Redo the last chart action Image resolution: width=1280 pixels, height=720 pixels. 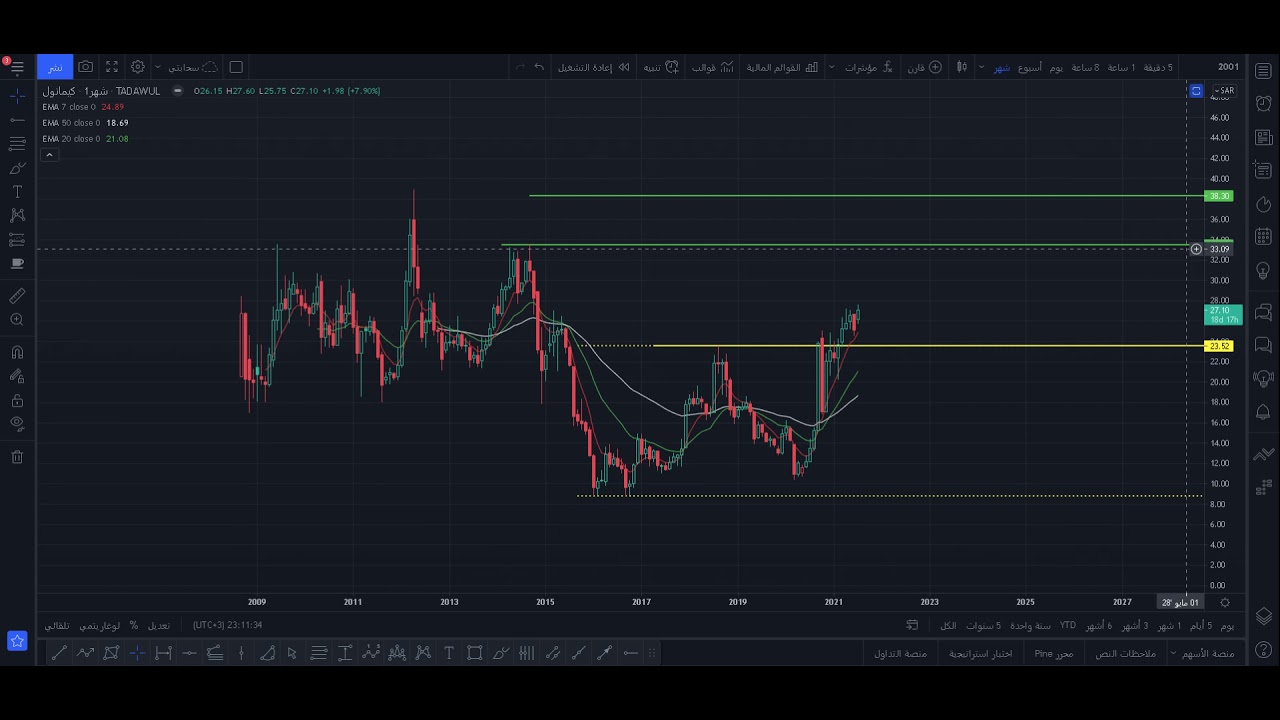pos(518,67)
